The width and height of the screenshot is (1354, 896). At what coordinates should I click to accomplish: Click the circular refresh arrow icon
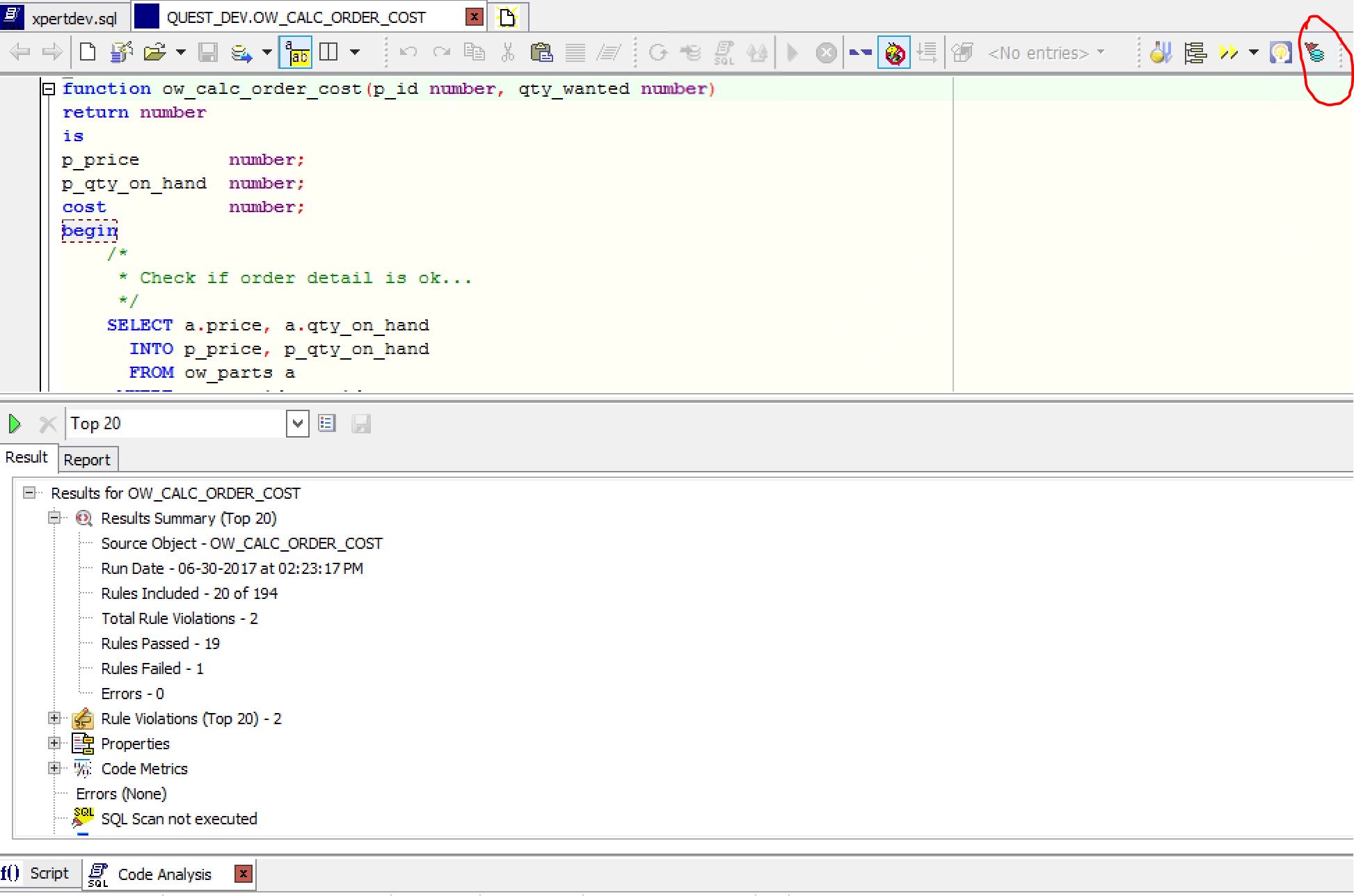pos(658,52)
